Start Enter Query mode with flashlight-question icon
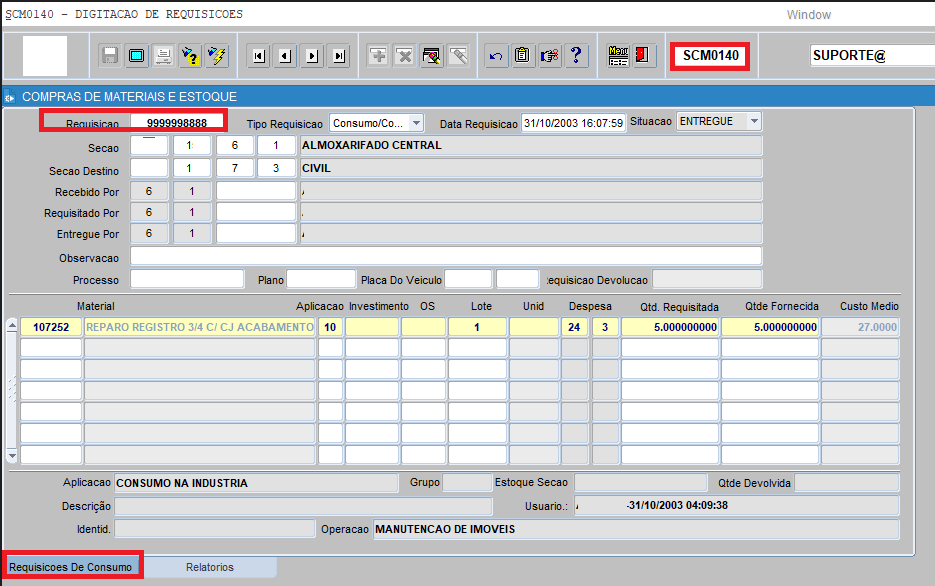The width and height of the screenshot is (935, 586). coord(190,56)
